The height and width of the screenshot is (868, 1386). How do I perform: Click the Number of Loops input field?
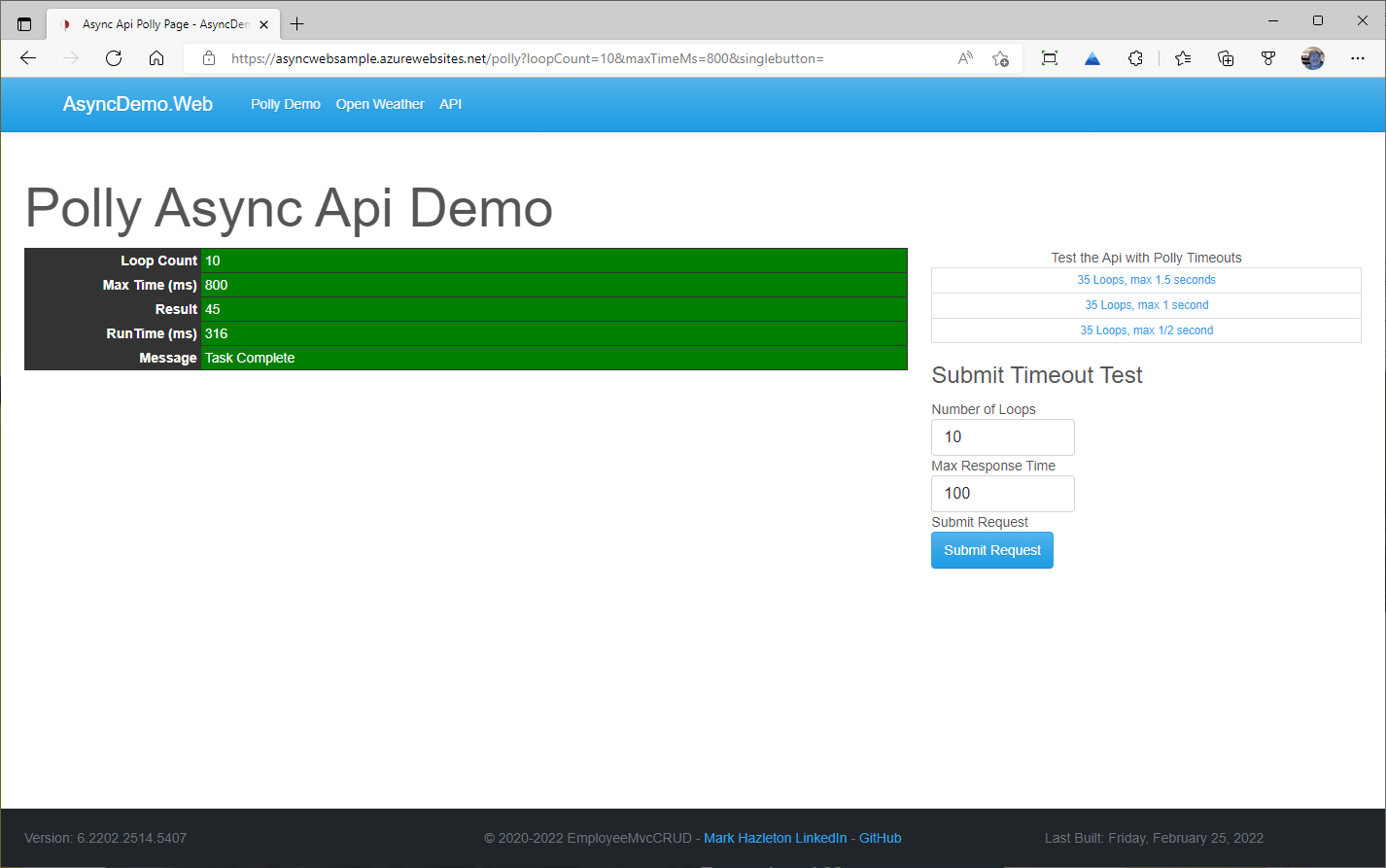[x=1002, y=437]
